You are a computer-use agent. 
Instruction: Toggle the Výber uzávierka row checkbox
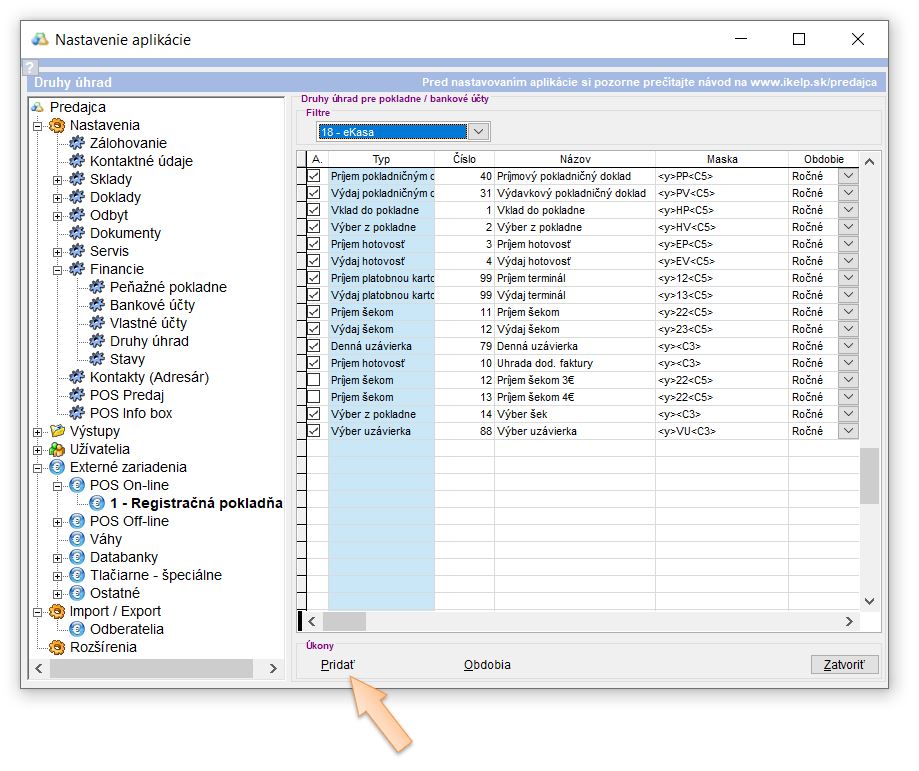coord(314,431)
